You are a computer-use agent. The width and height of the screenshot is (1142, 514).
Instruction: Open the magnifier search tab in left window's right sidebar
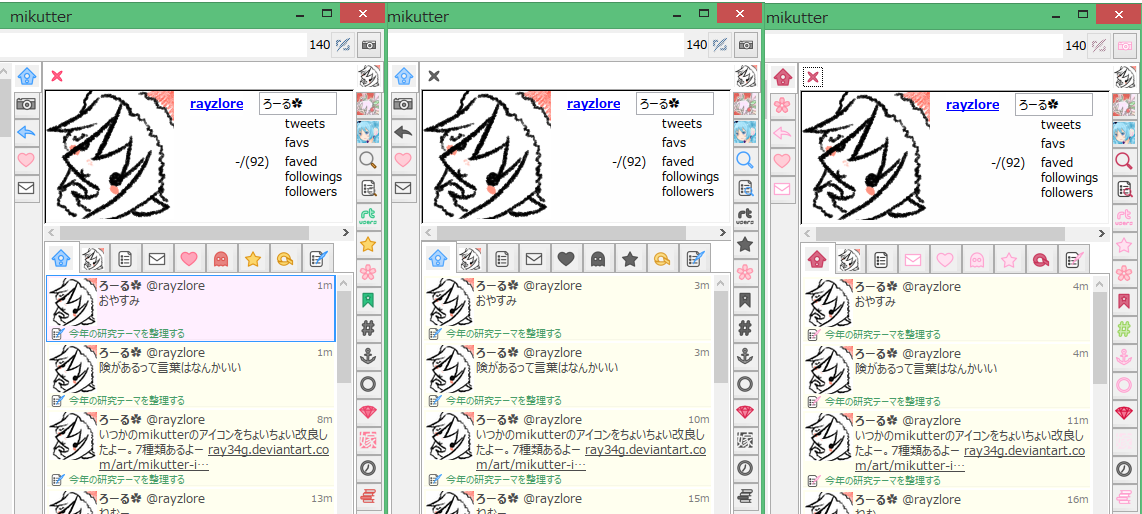(368, 159)
